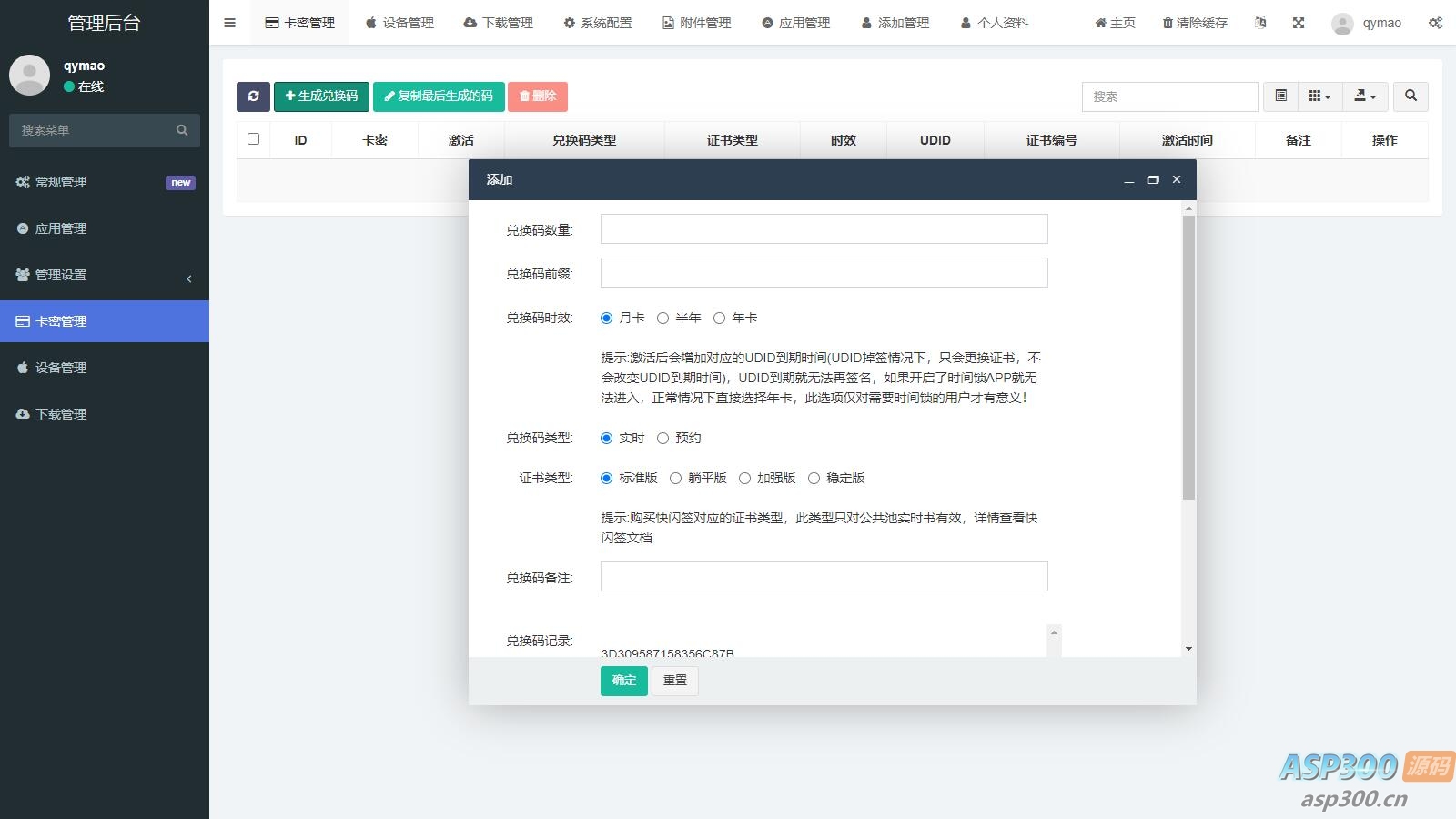The image size is (1456, 819).
Task: Click the table search magnifier button
Action: click(x=1410, y=96)
